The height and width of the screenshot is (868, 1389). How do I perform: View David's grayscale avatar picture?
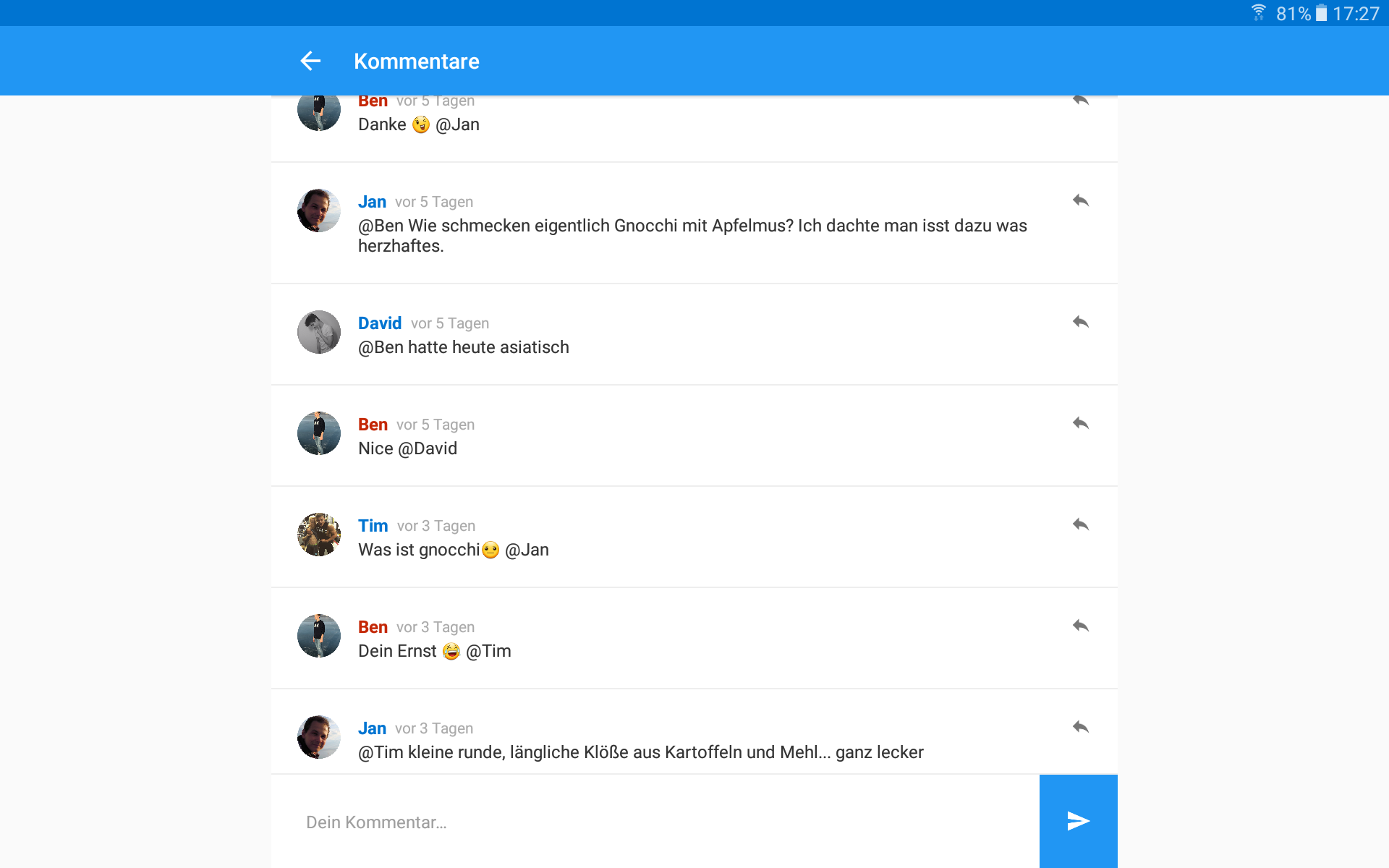point(319,332)
